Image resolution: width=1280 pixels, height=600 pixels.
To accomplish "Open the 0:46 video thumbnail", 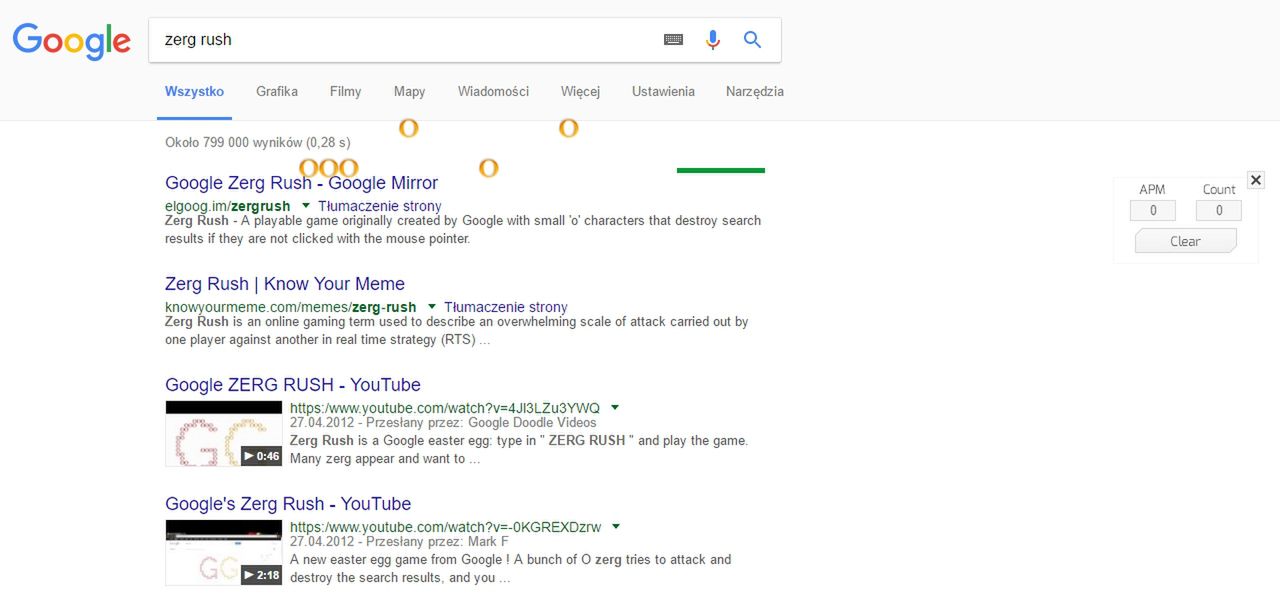I will 224,434.
